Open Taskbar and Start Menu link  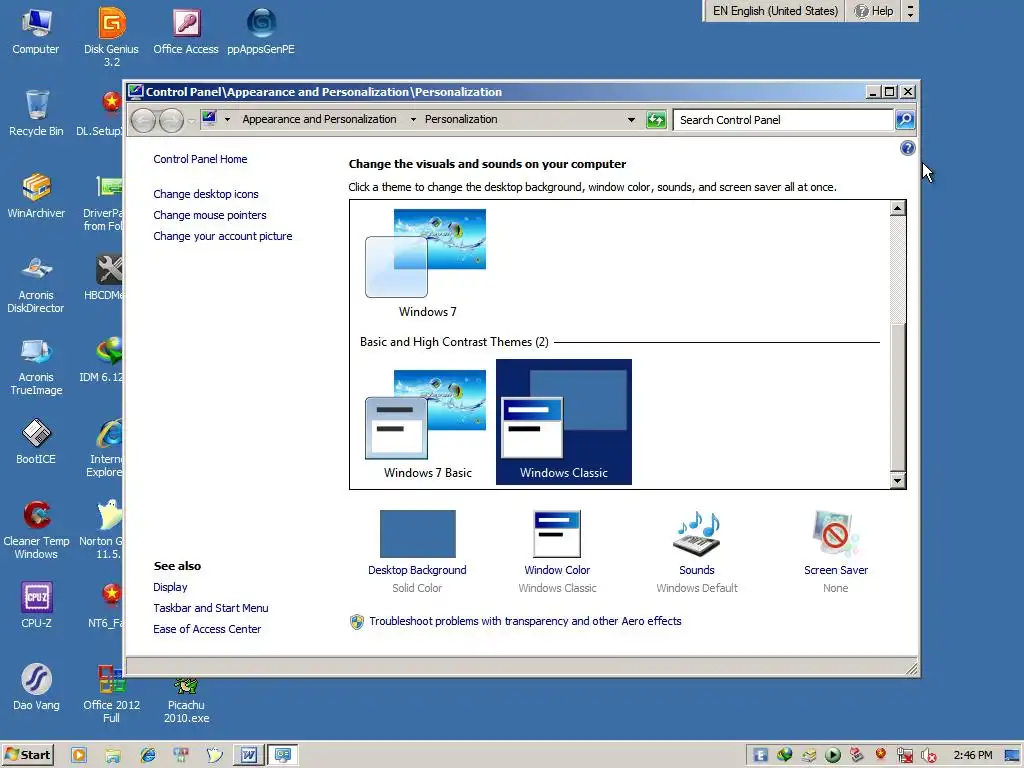[x=210, y=608]
